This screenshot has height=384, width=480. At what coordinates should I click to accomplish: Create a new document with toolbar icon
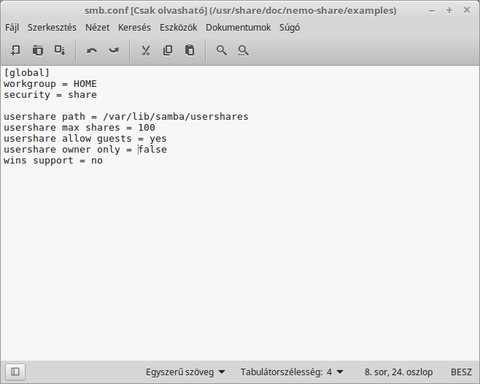pyautogui.click(x=15, y=50)
